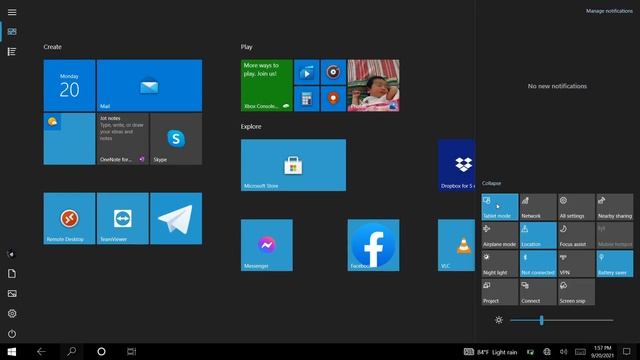Screen dimensions: 640x360
Task: Open Settings gear in Start sidebar
Action: coord(12,313)
